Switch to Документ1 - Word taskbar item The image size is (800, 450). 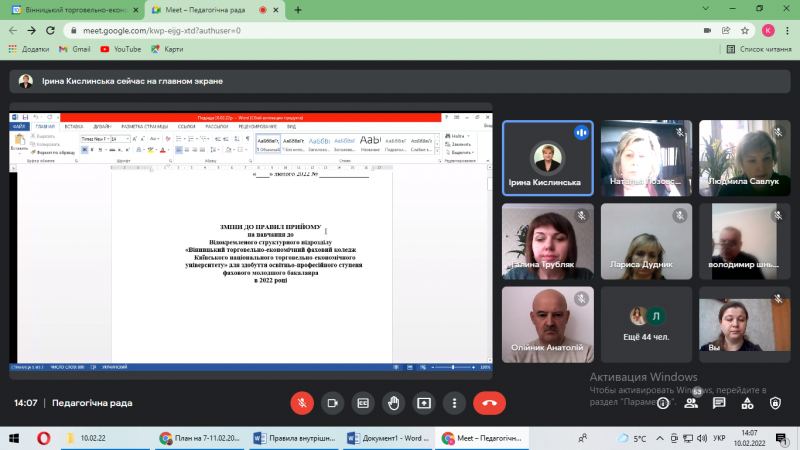pos(388,438)
